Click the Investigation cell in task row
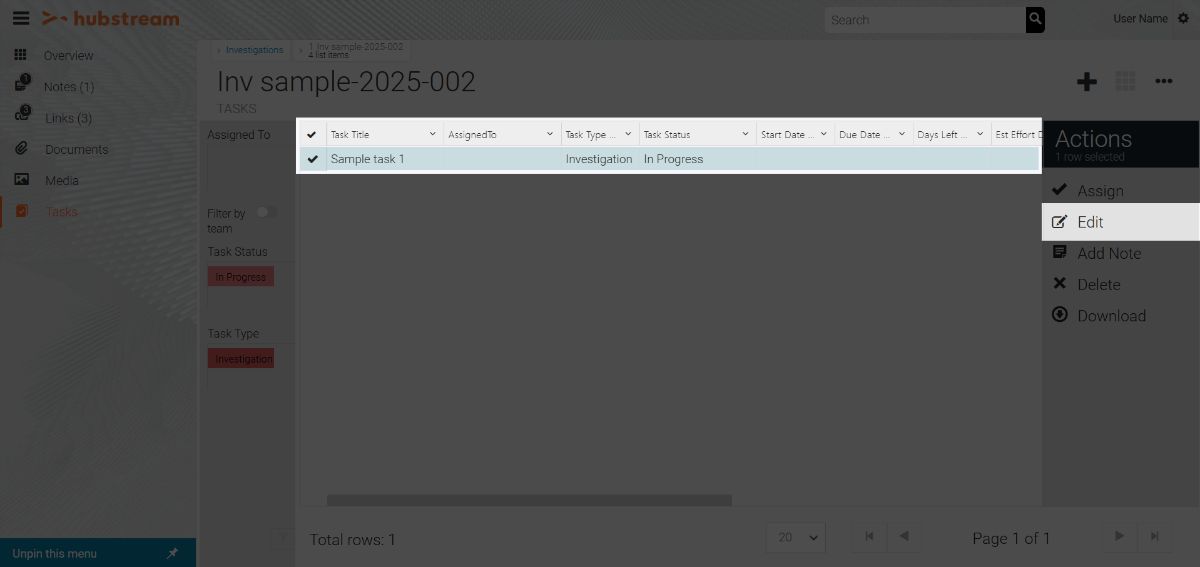 [599, 159]
